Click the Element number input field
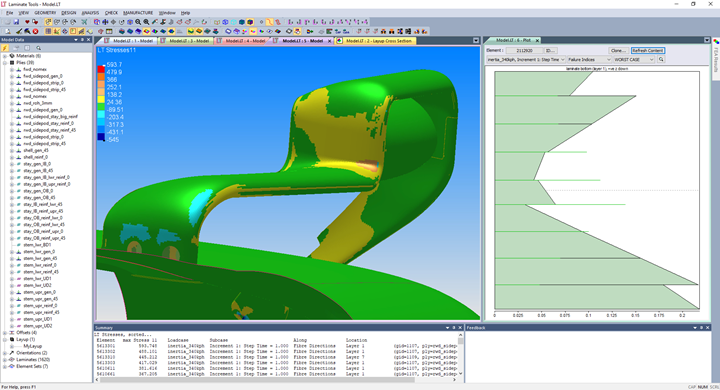 [525, 51]
